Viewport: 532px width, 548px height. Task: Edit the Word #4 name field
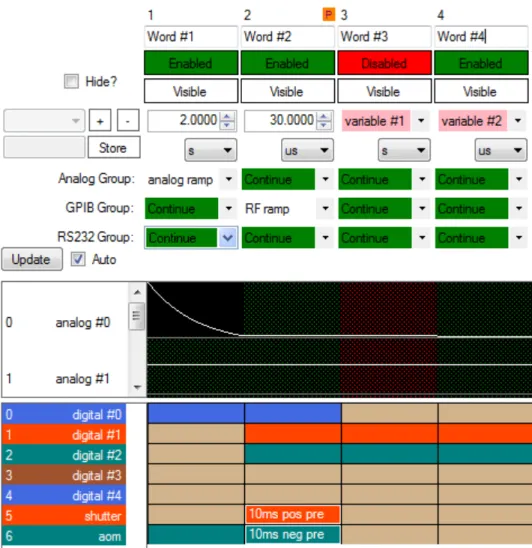(481, 36)
